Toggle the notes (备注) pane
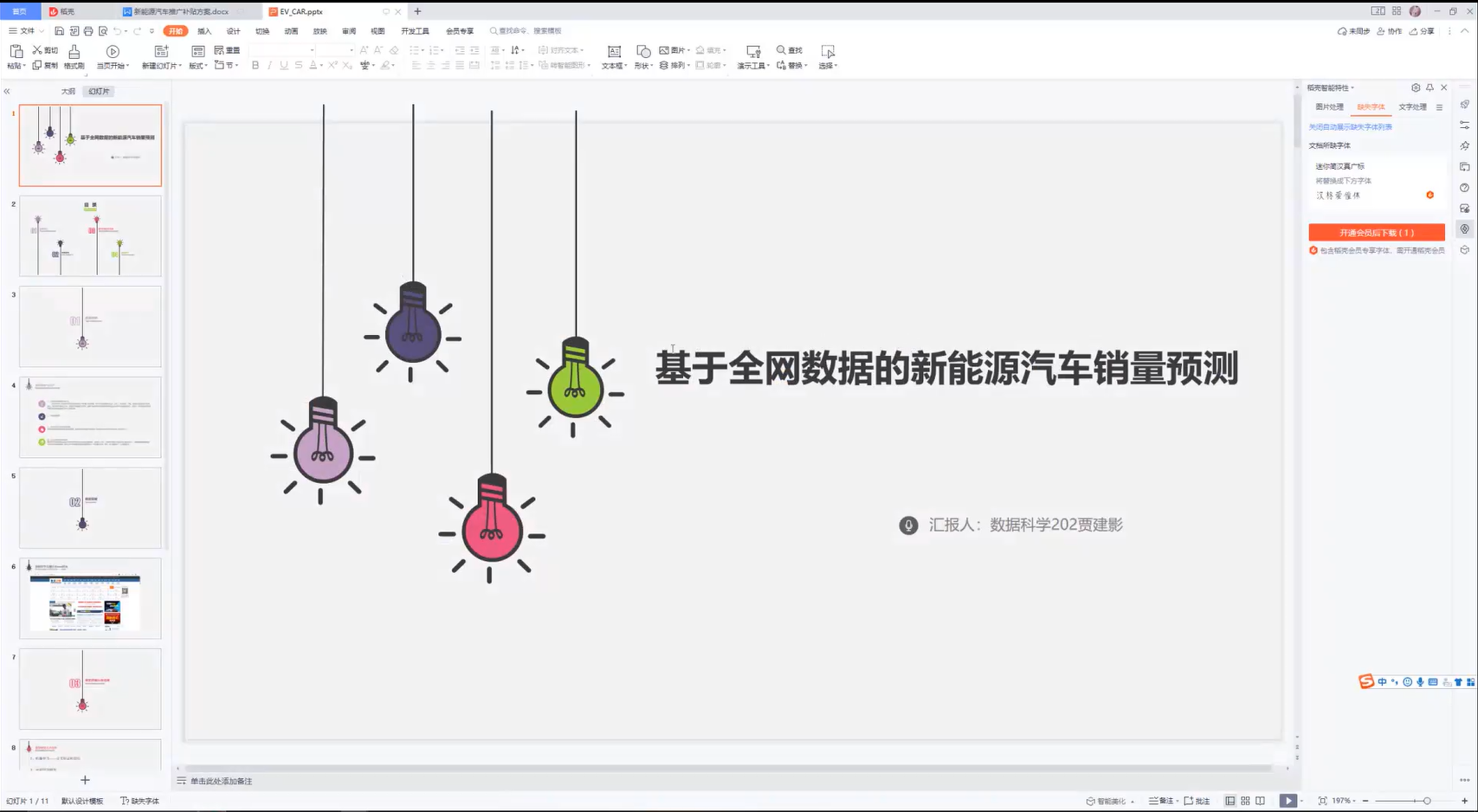Image resolution: width=1478 pixels, height=812 pixels. 1161,801
